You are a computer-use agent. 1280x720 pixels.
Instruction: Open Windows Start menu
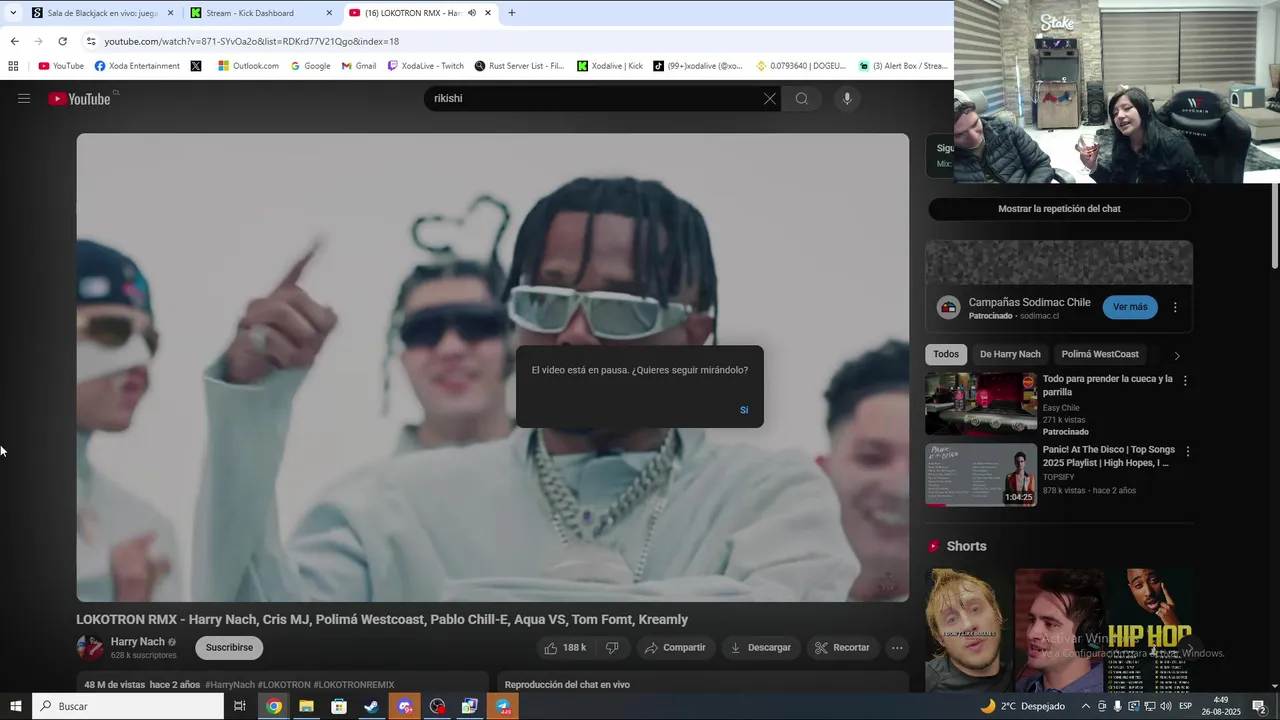pos(15,706)
